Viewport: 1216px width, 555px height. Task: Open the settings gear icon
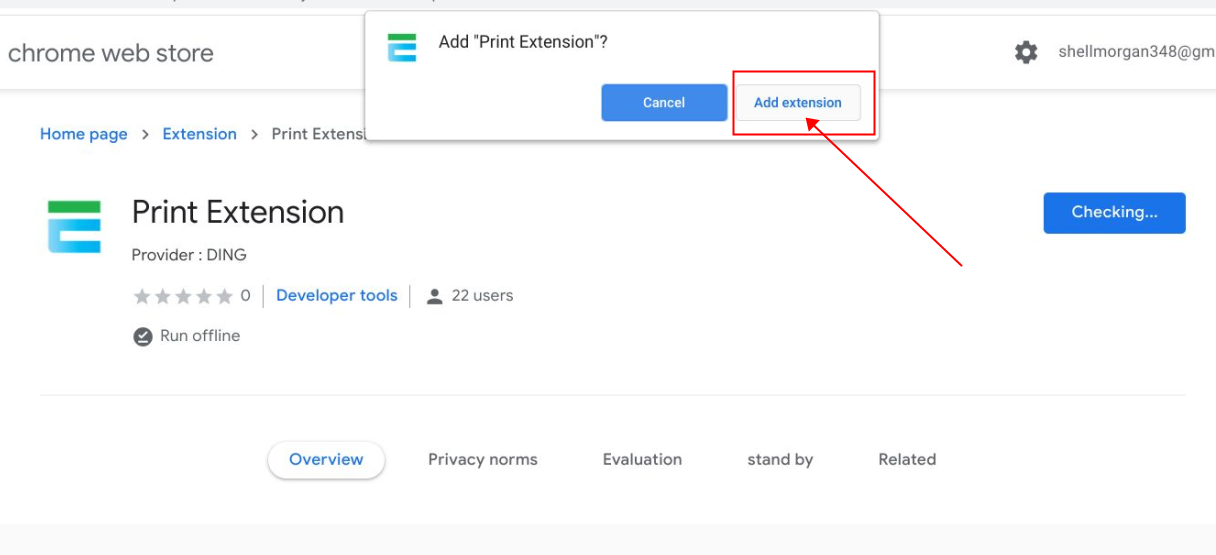tap(1026, 52)
